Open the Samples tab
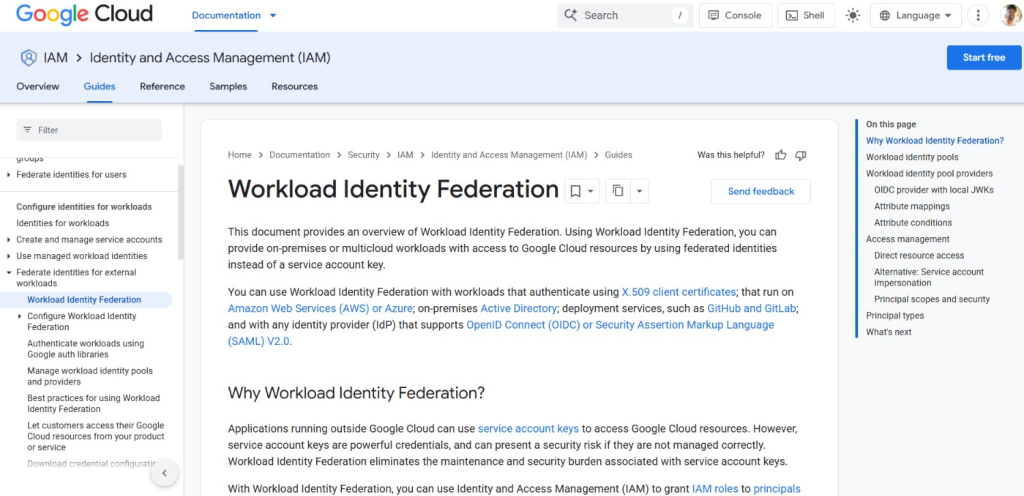 [x=228, y=86]
